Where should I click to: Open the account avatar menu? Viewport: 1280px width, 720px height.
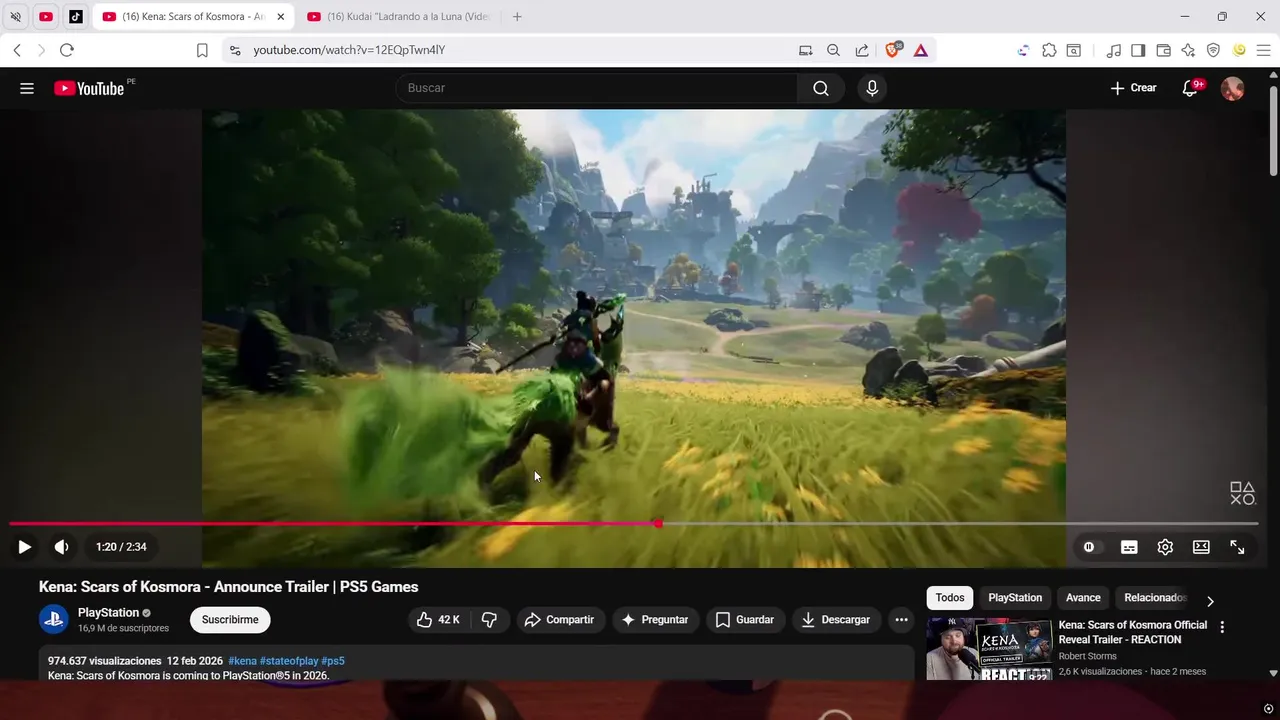1233,88
